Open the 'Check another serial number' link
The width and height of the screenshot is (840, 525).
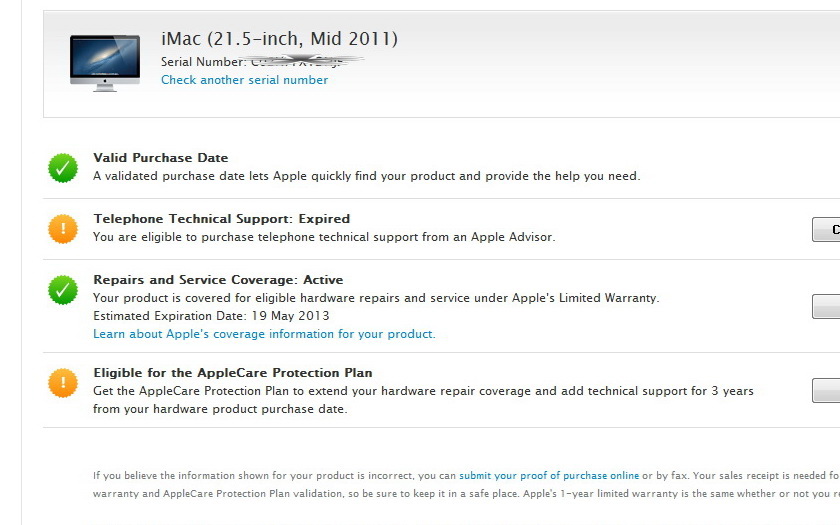[x=244, y=80]
